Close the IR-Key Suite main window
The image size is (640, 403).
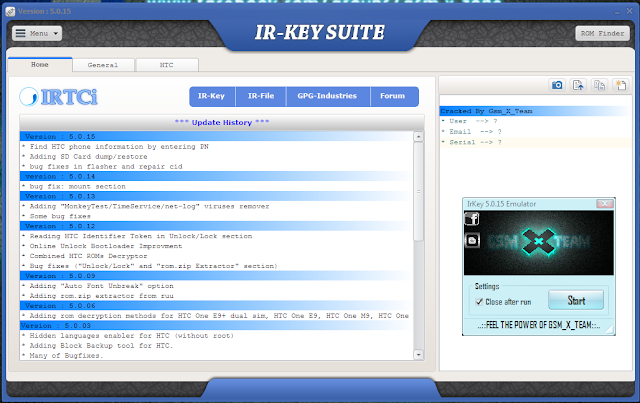coord(629,11)
